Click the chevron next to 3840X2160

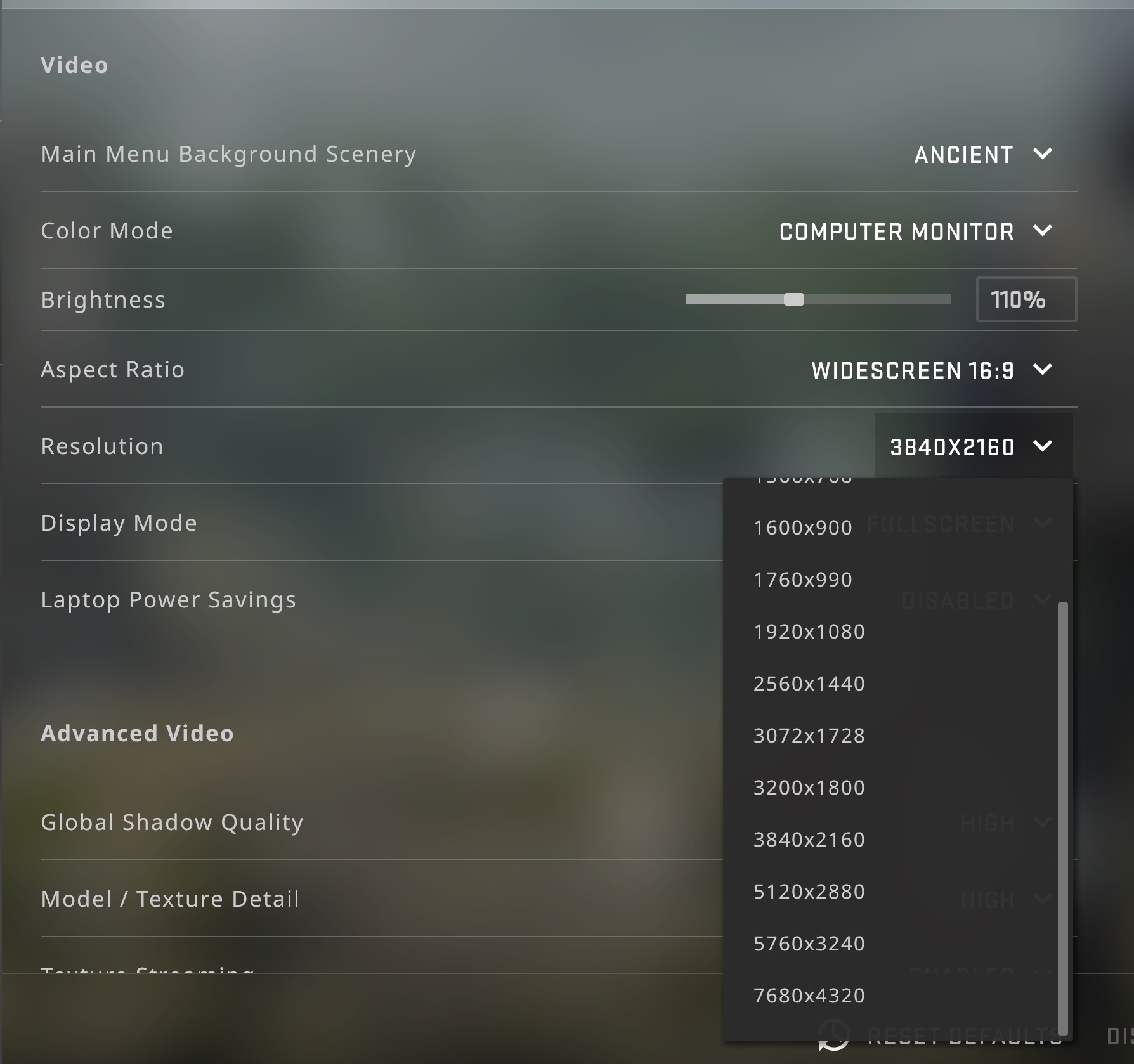pos(1043,446)
